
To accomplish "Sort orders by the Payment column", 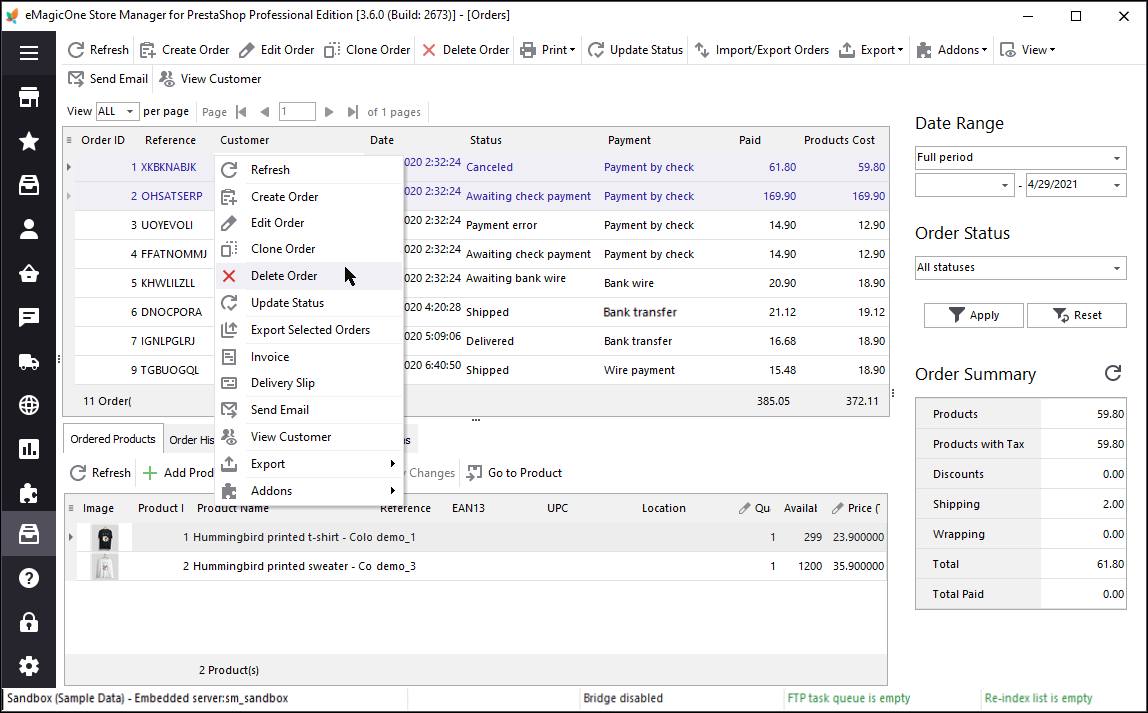I will point(629,140).
